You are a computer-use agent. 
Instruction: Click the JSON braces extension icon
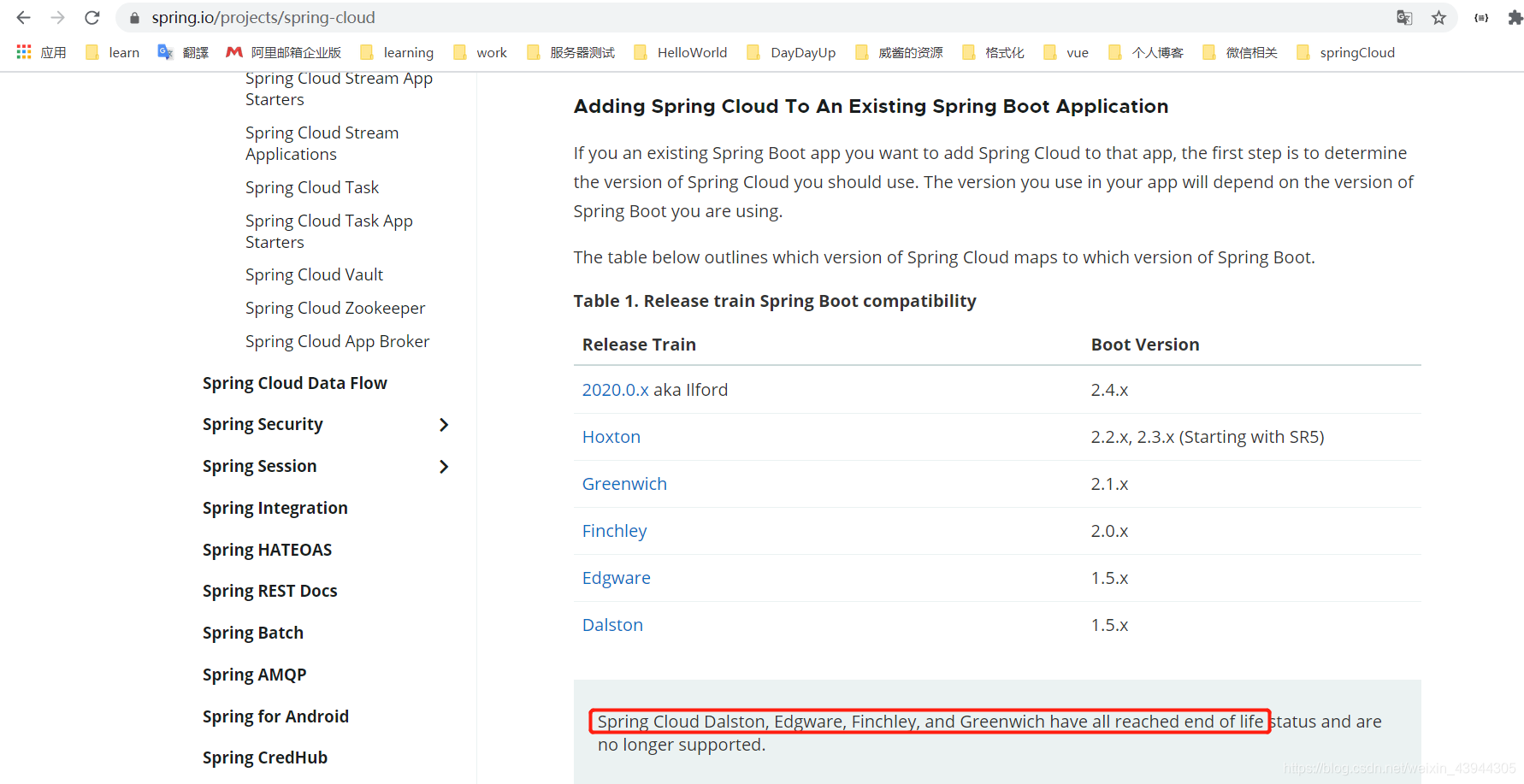pos(1481,17)
